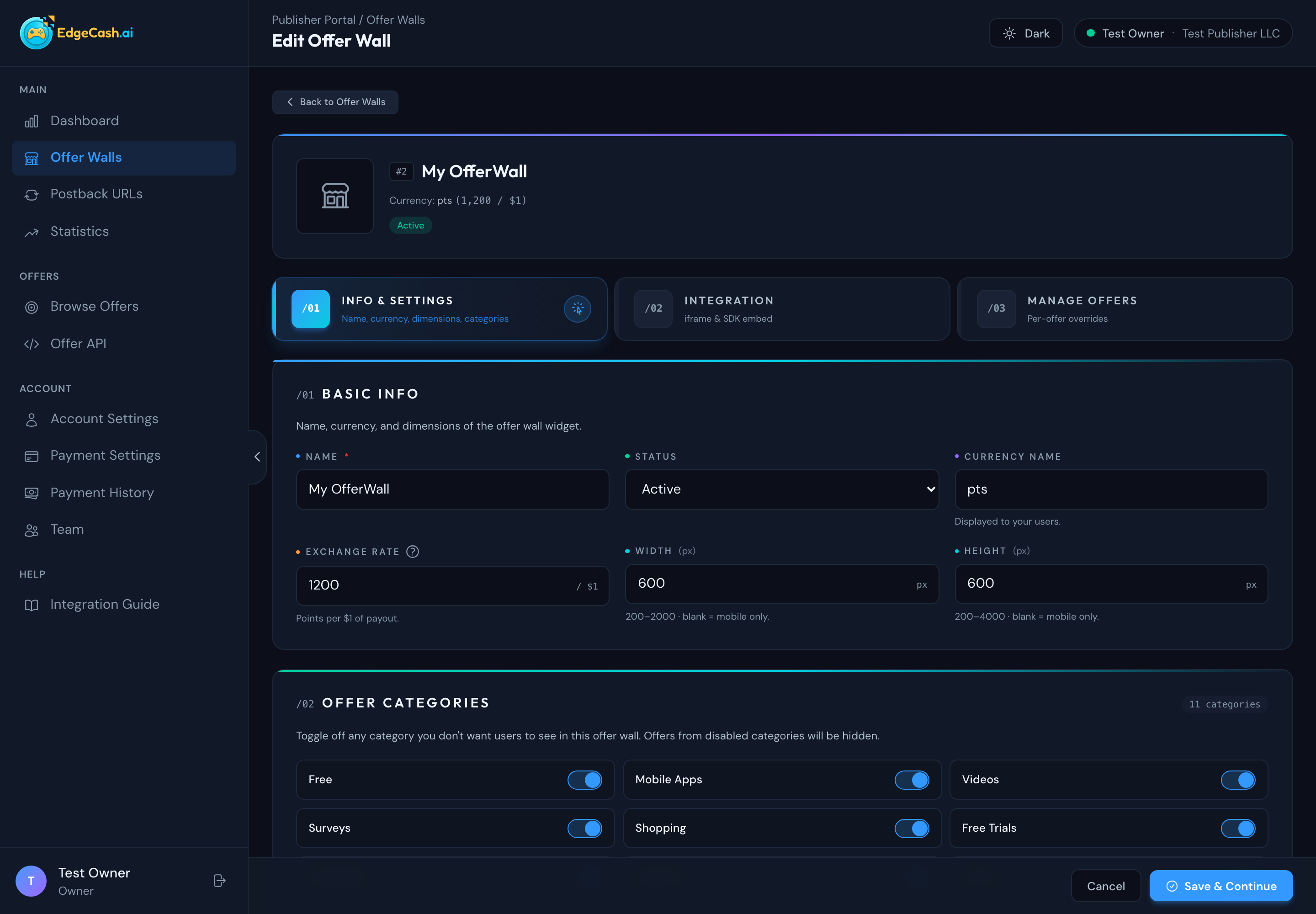1316x914 pixels.
Task: Click the Width px input field
Action: pyautogui.click(x=782, y=584)
